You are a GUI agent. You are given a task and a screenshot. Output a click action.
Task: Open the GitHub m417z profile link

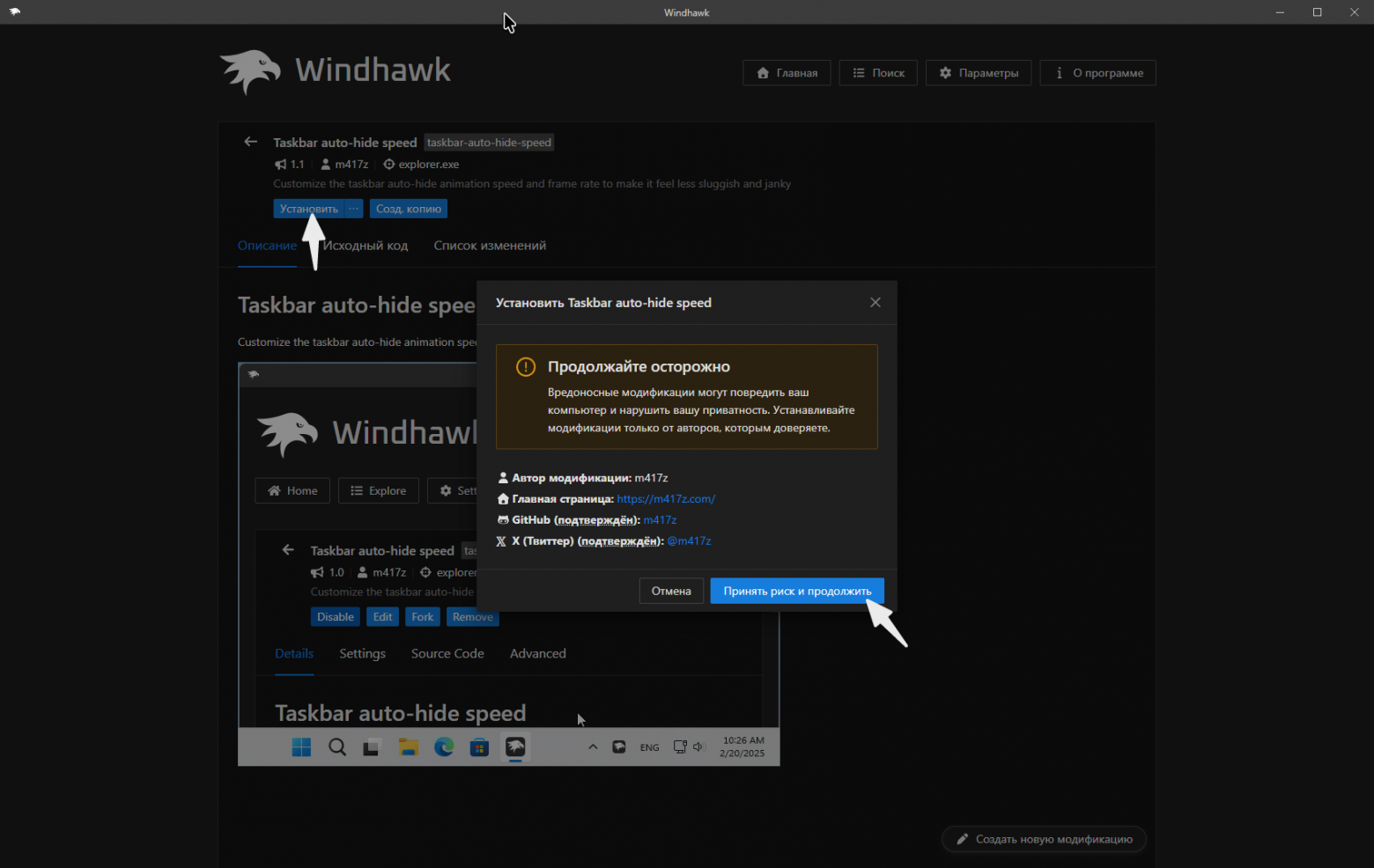660,519
